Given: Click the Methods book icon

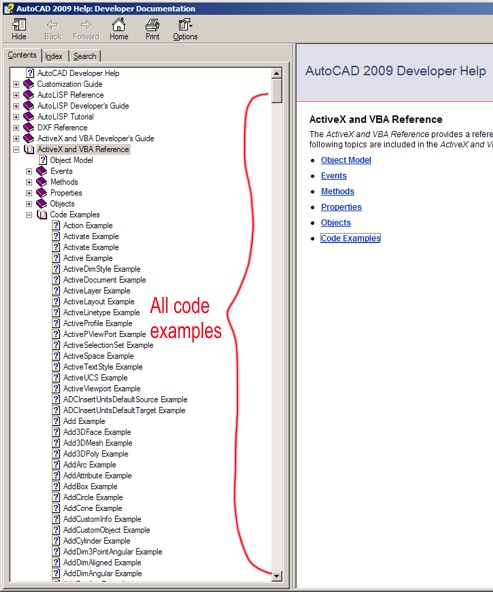Looking at the screenshot, I should click(x=42, y=182).
